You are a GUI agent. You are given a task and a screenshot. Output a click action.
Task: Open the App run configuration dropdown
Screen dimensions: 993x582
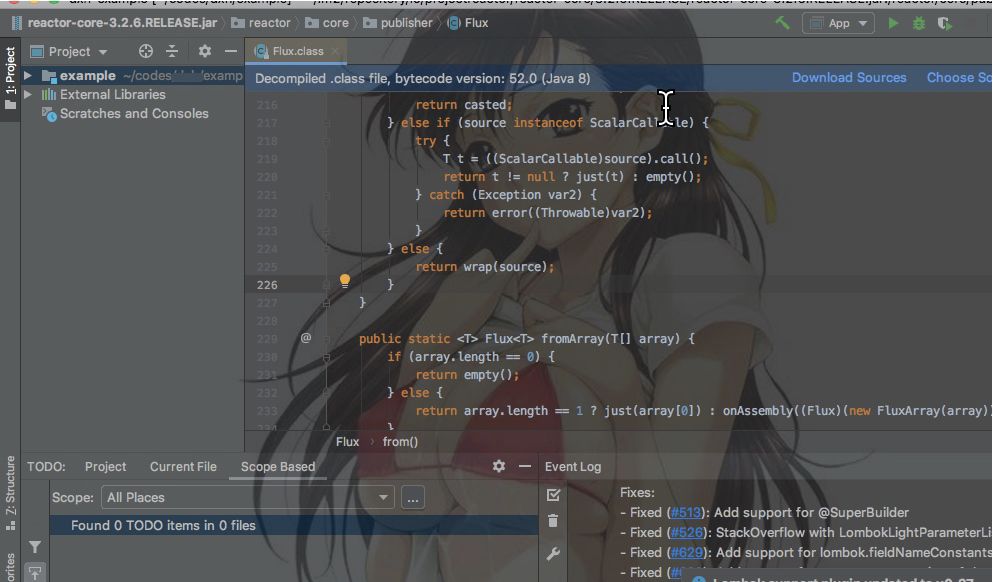point(838,23)
